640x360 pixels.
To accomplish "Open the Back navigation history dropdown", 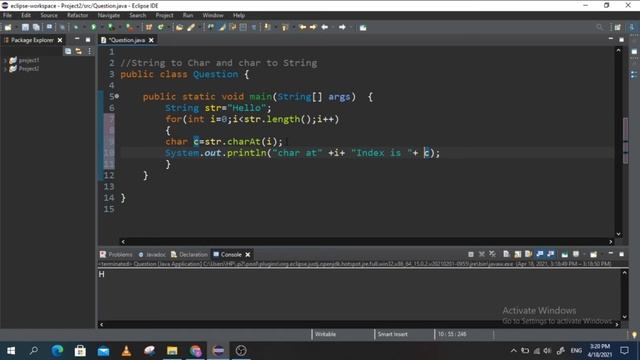I will (x=332, y=27).
